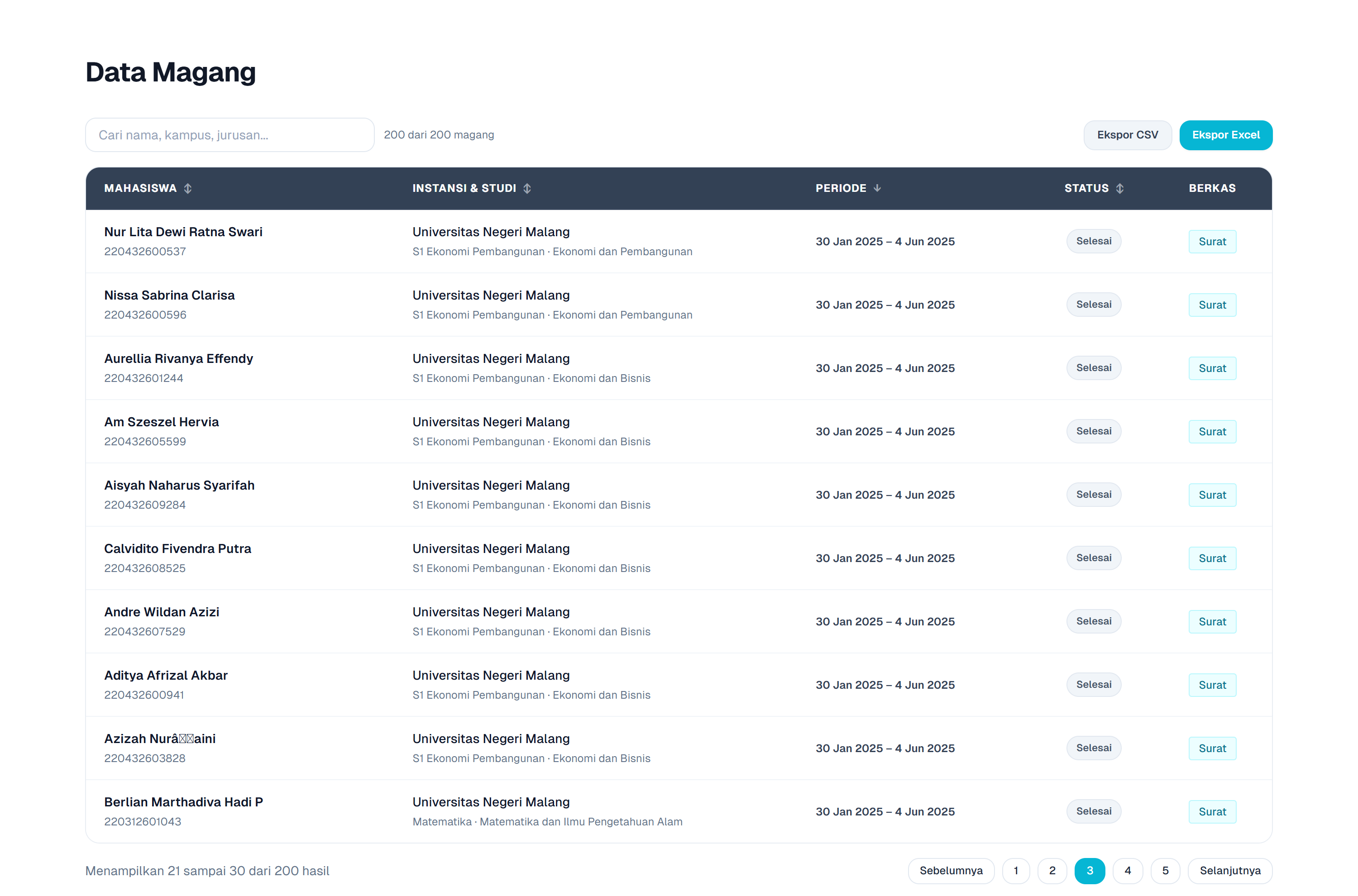Screen dimensions: 1358x896
Task: Click 'Menampilkan 21 sampai 30' summary text
Action: tap(207, 871)
